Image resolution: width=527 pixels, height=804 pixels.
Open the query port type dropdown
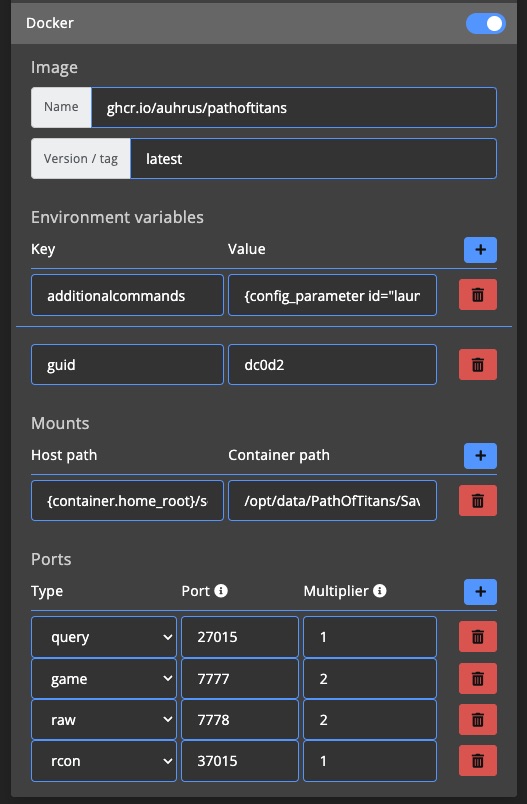[x=104, y=637]
